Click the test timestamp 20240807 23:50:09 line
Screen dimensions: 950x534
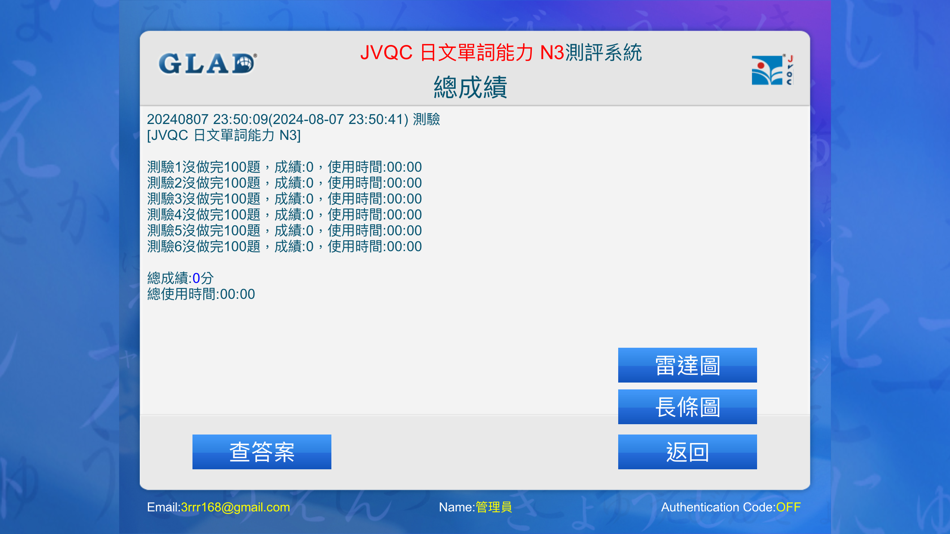tap(293, 119)
